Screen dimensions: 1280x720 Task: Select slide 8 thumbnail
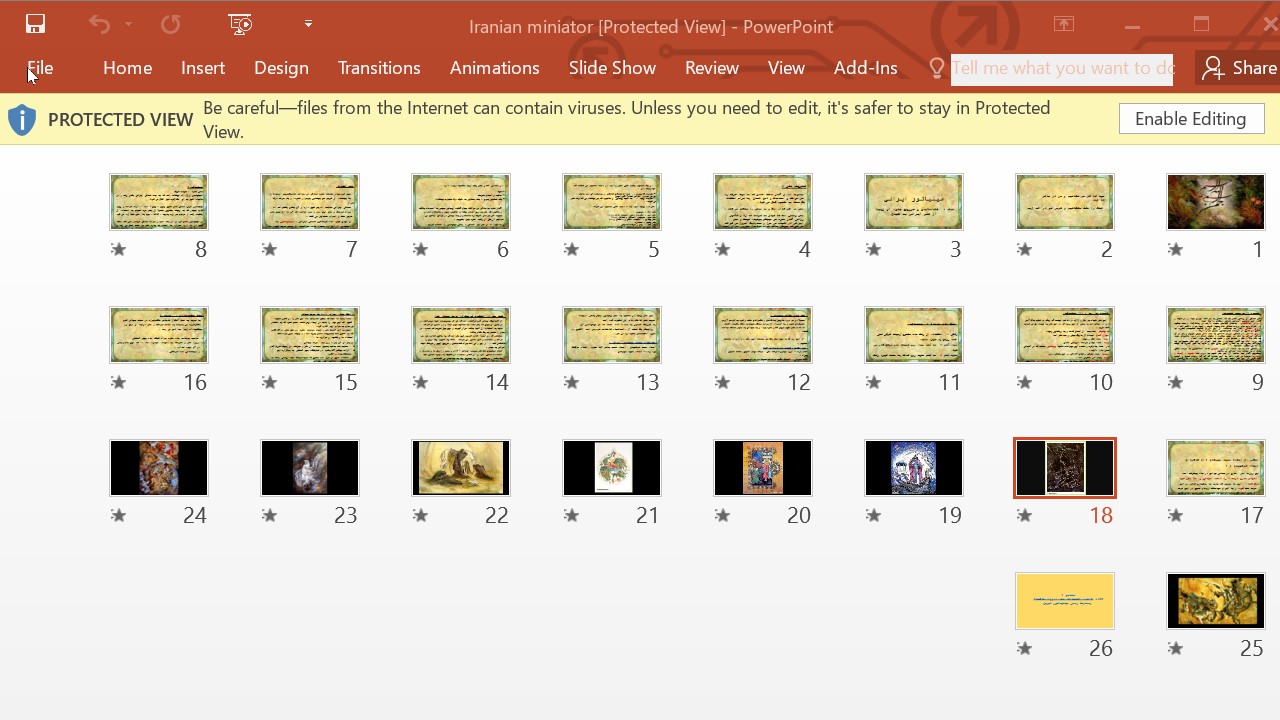(x=158, y=202)
